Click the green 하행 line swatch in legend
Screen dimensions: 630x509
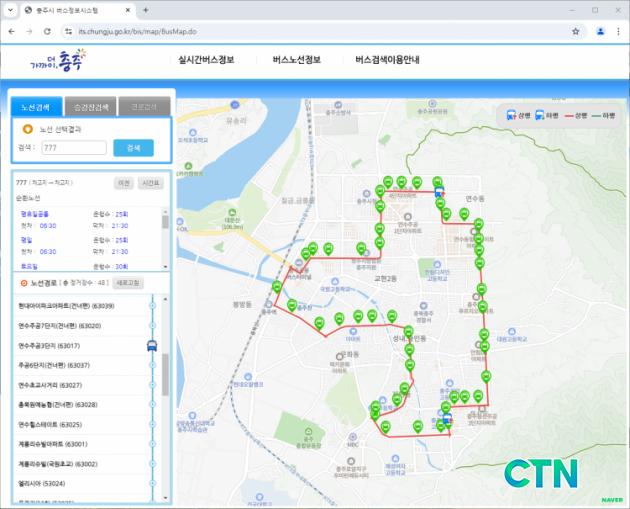pos(596,116)
